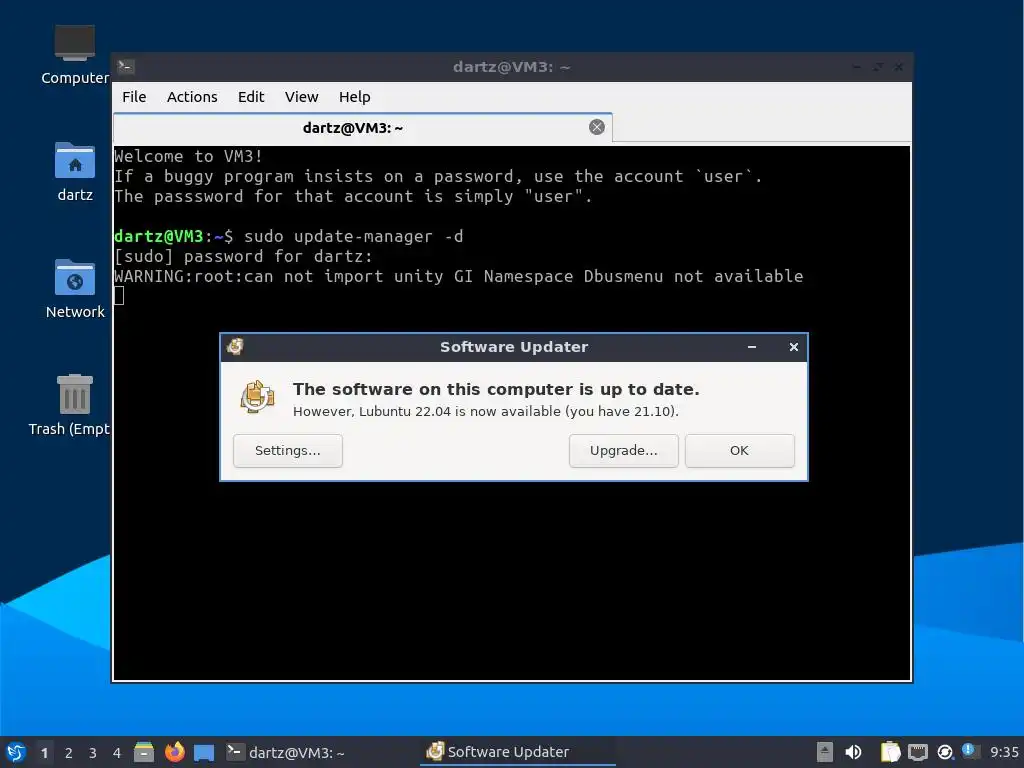Click the 'Welcome to VM3!' terminal line
Image resolution: width=1024 pixels, height=768 pixels.
click(188, 156)
